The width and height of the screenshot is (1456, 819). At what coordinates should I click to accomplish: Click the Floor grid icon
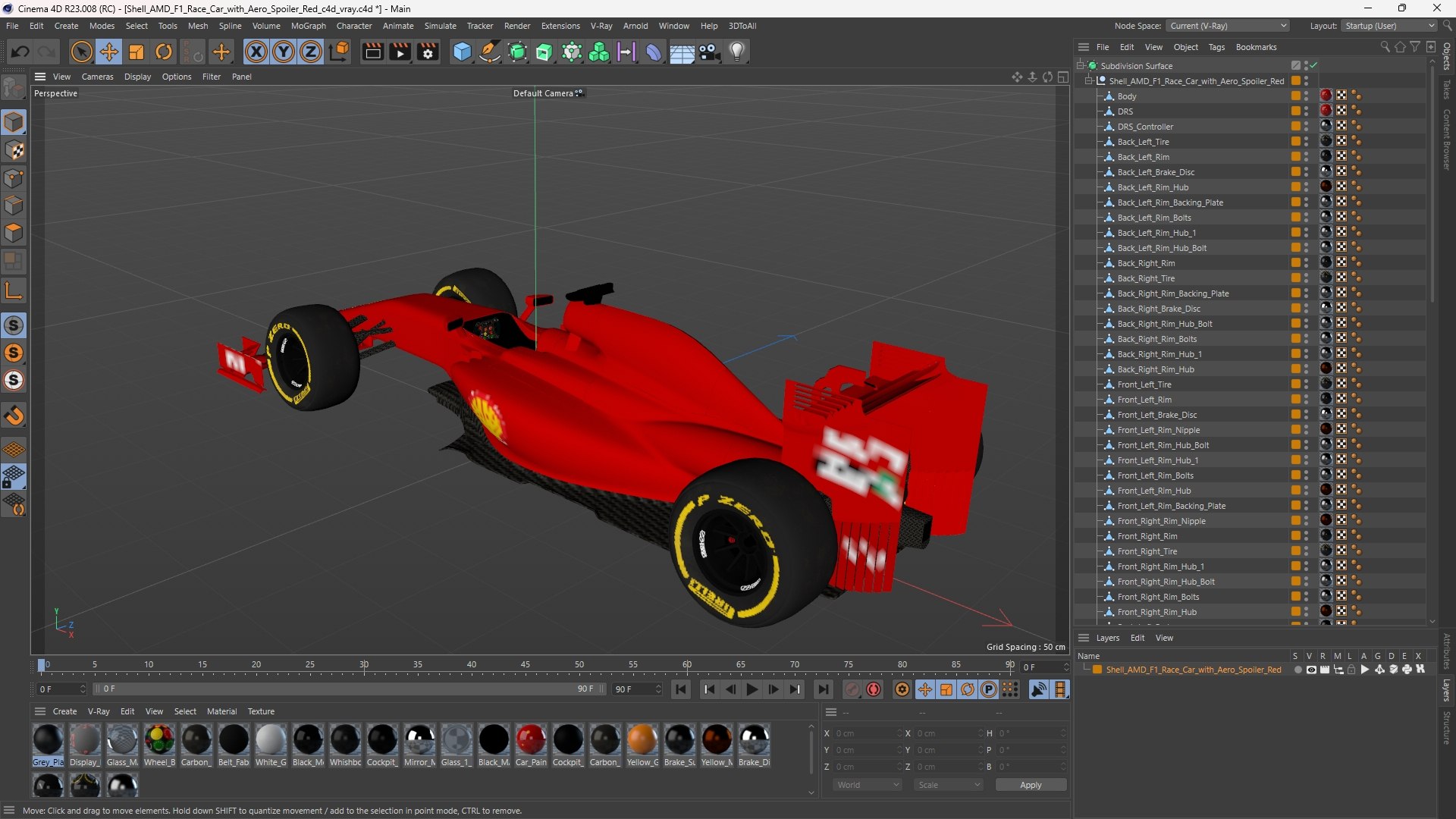tap(682, 52)
